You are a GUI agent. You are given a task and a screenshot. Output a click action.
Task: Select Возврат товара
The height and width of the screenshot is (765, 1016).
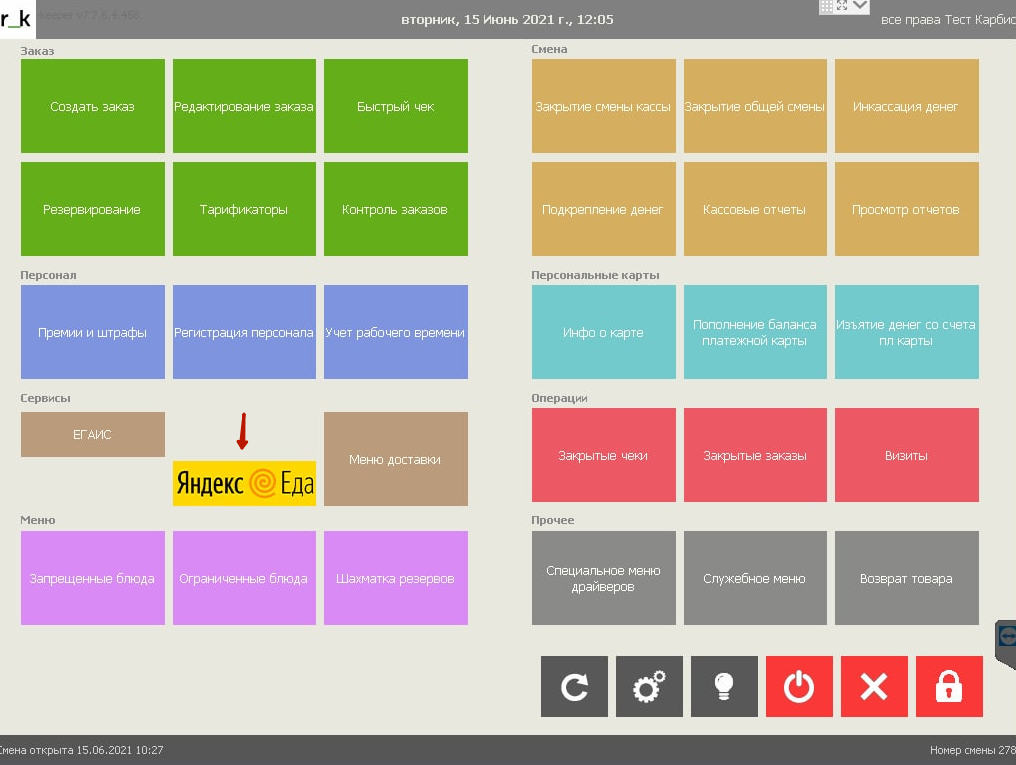point(907,578)
